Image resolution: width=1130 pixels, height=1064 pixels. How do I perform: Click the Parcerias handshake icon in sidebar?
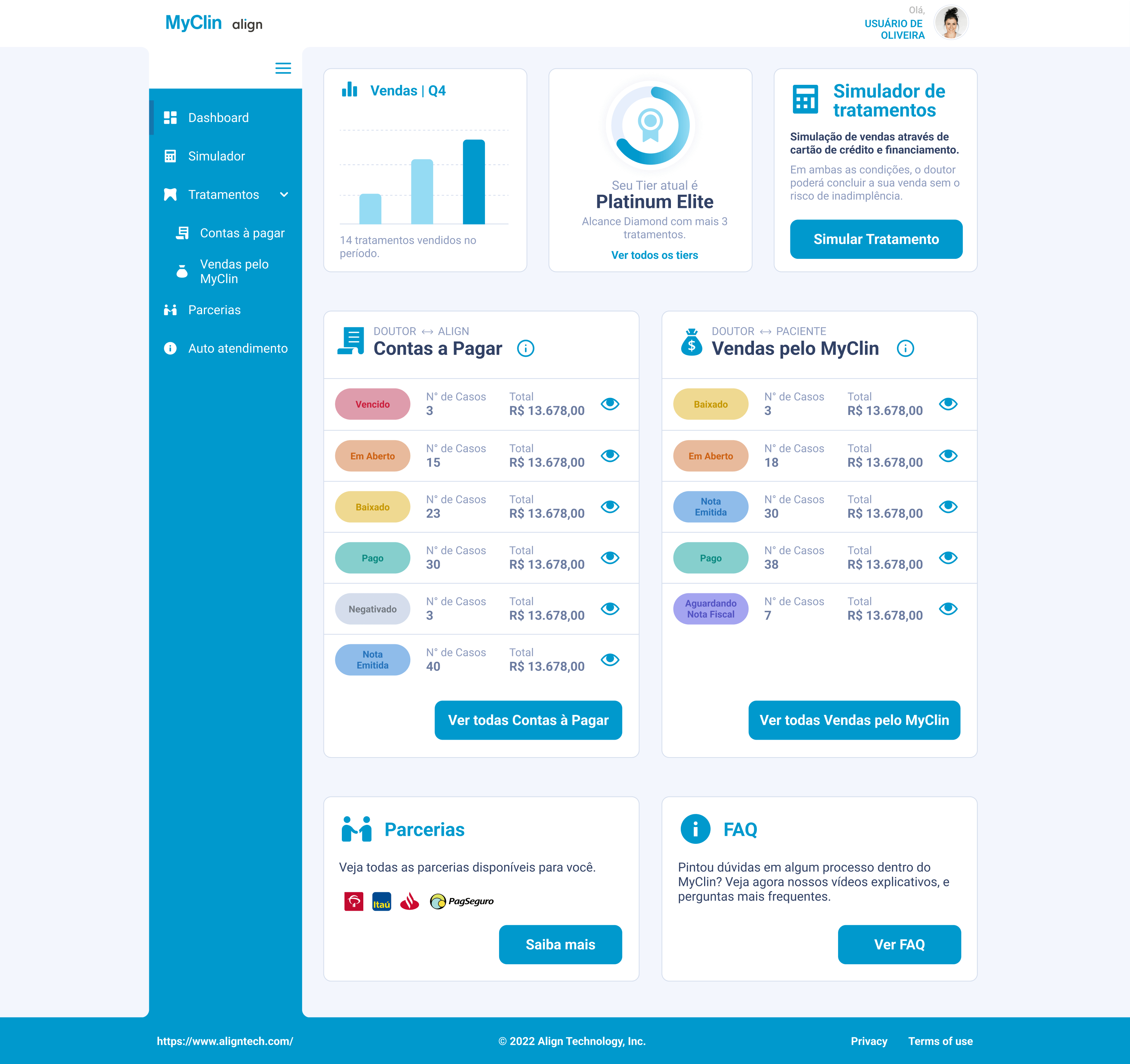point(170,310)
